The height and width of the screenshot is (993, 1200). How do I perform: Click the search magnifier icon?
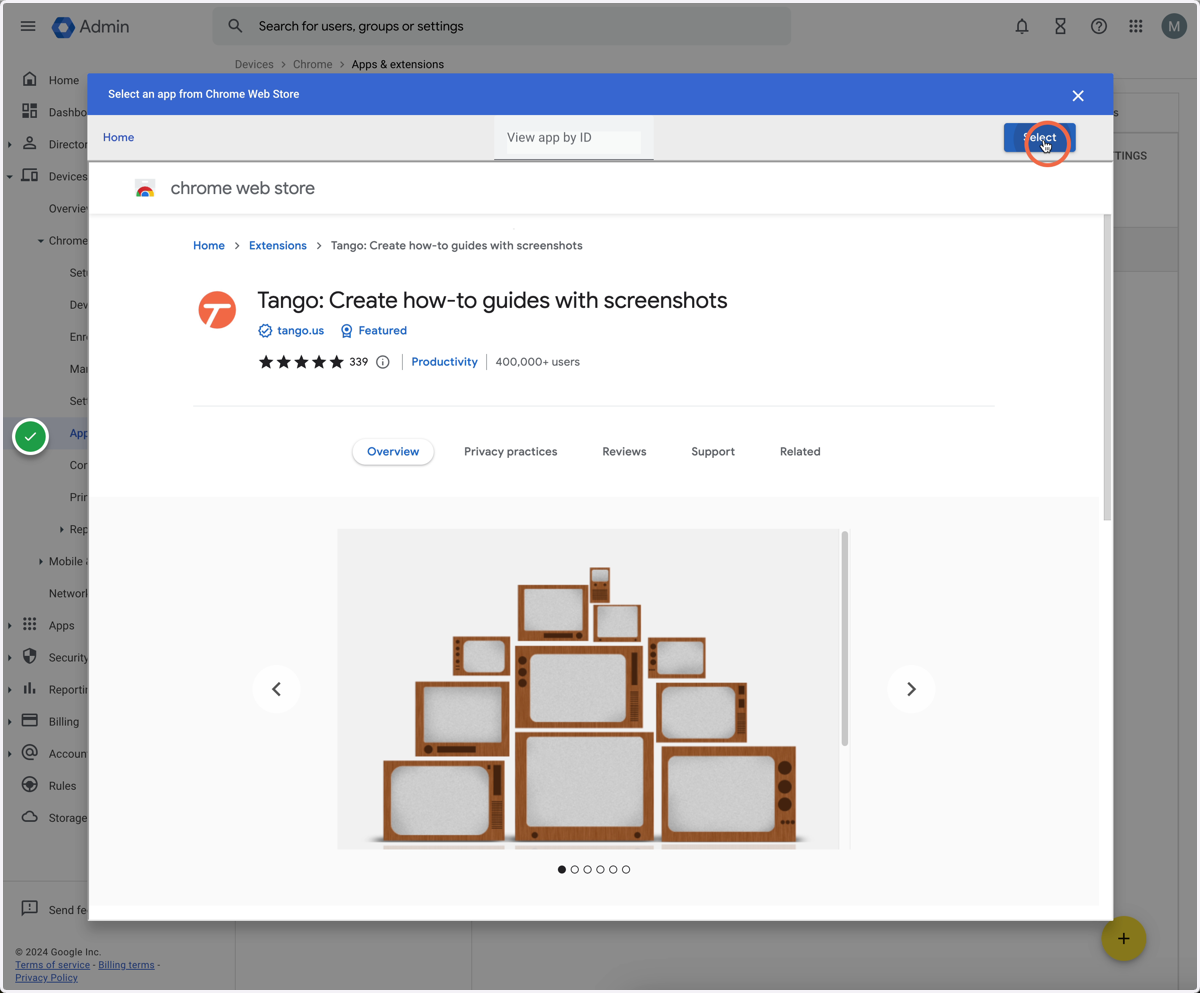235,26
